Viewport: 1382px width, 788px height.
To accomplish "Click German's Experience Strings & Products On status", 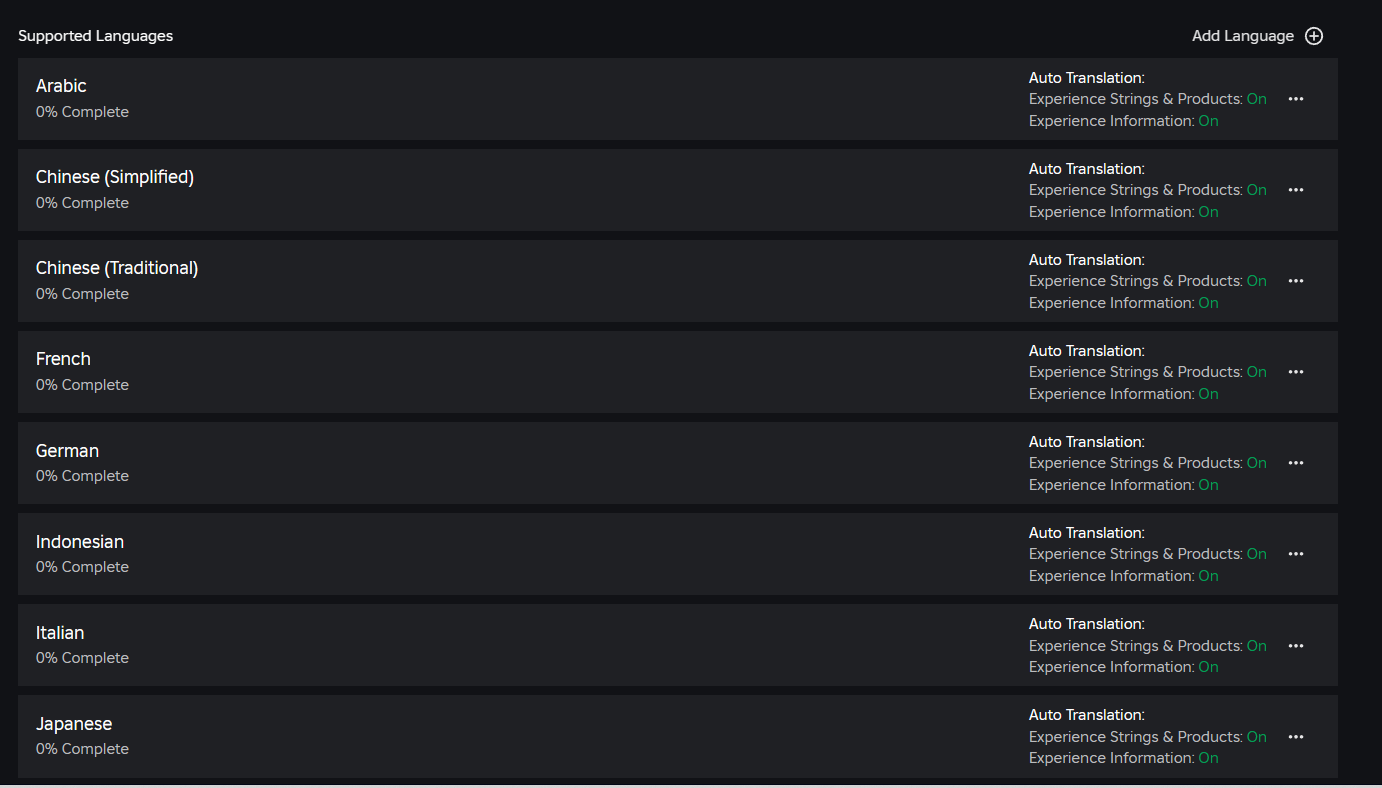I will tap(1256, 463).
